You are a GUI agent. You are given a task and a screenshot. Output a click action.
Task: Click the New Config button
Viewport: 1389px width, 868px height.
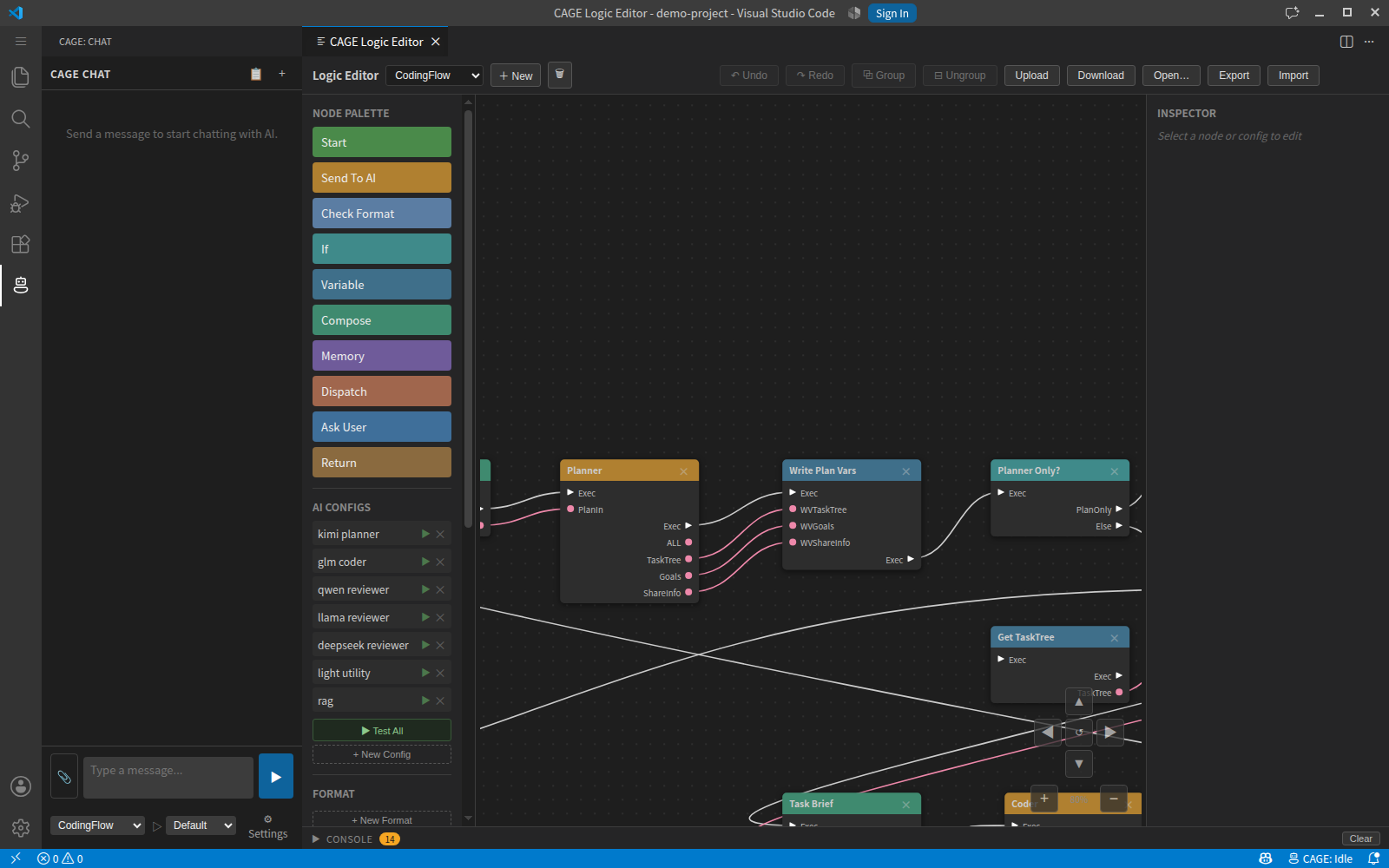coord(382,754)
